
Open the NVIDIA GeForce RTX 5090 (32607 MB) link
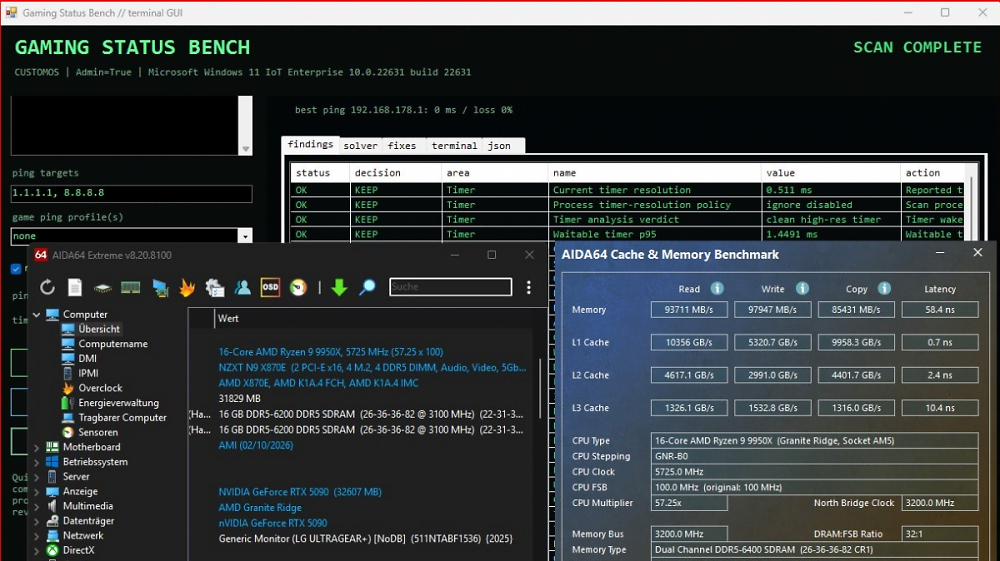300,492
